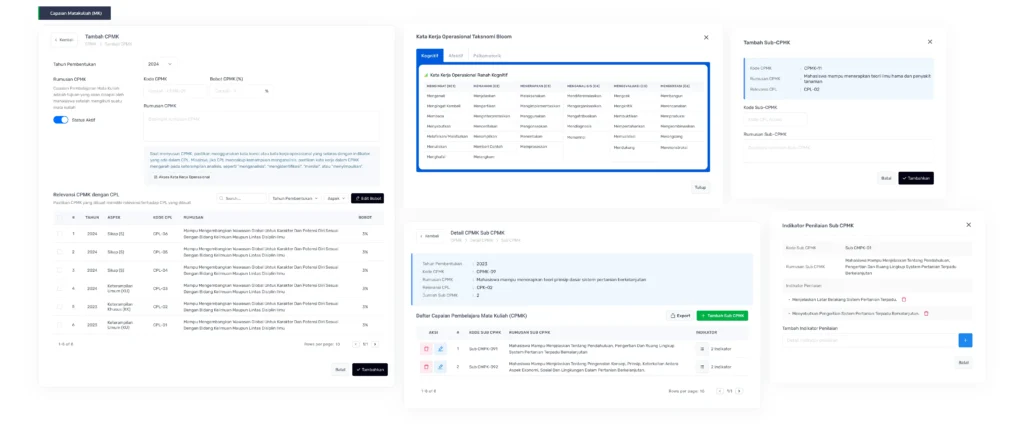Remove 'Menyebutkan Pengertian' indicator with trash icon
The width and height of the screenshot is (1024, 432).
926,313
